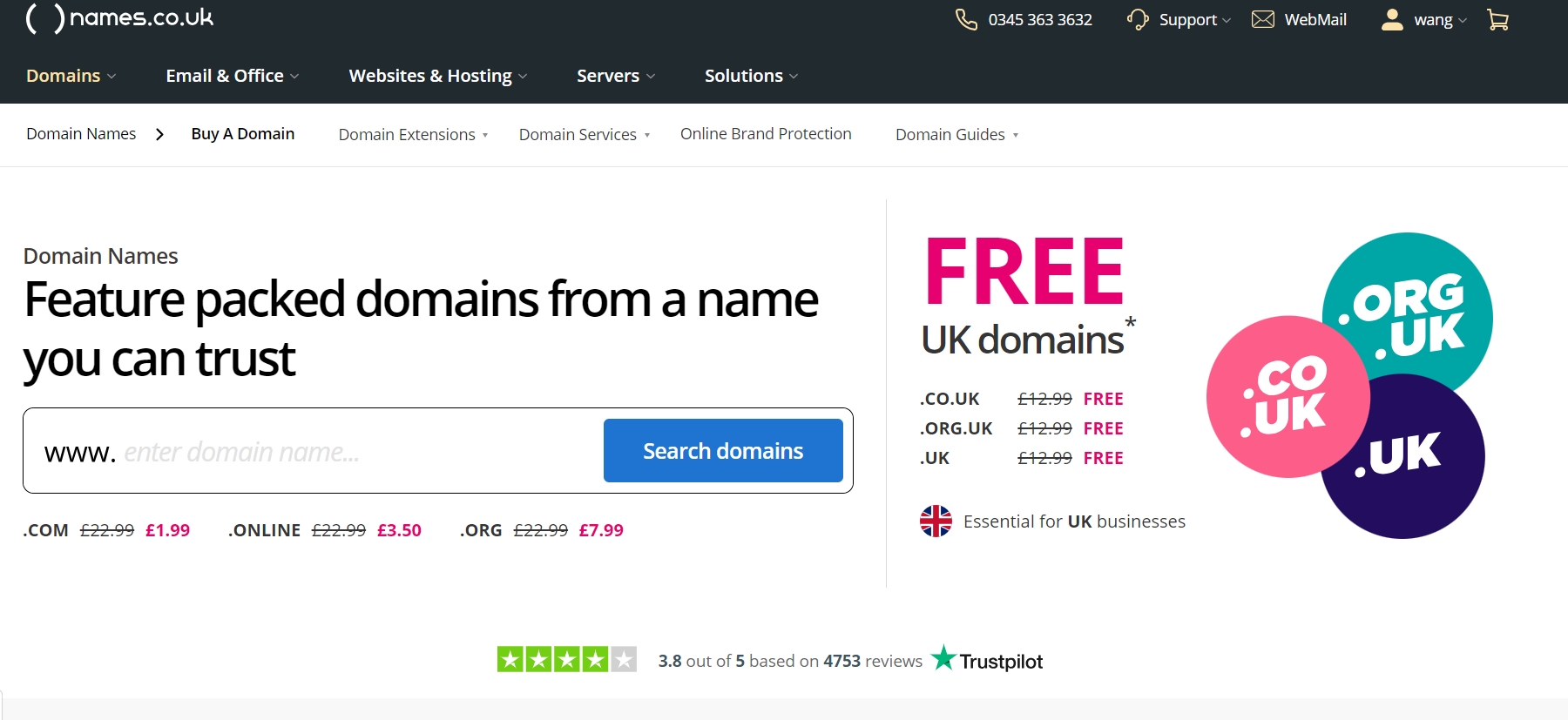Click the .CO.UK FREE offer row

[x=1022, y=399]
